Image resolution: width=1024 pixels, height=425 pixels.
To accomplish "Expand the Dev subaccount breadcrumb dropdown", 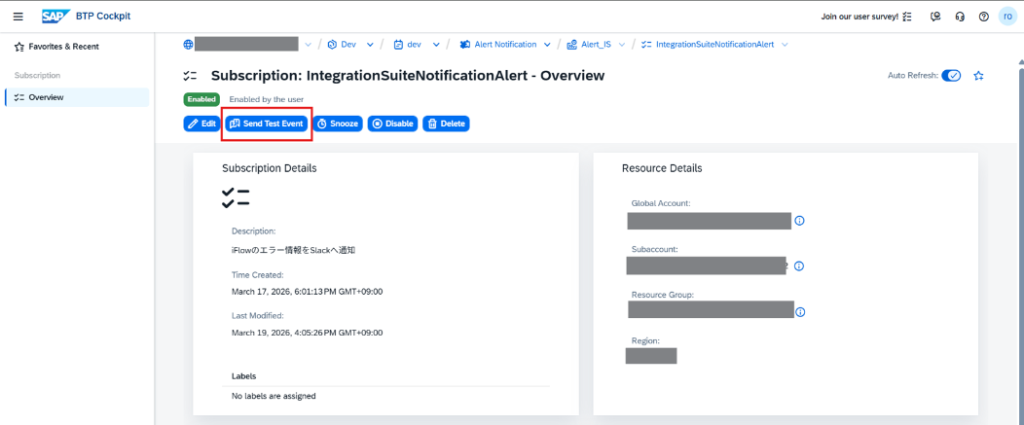I will pos(370,45).
